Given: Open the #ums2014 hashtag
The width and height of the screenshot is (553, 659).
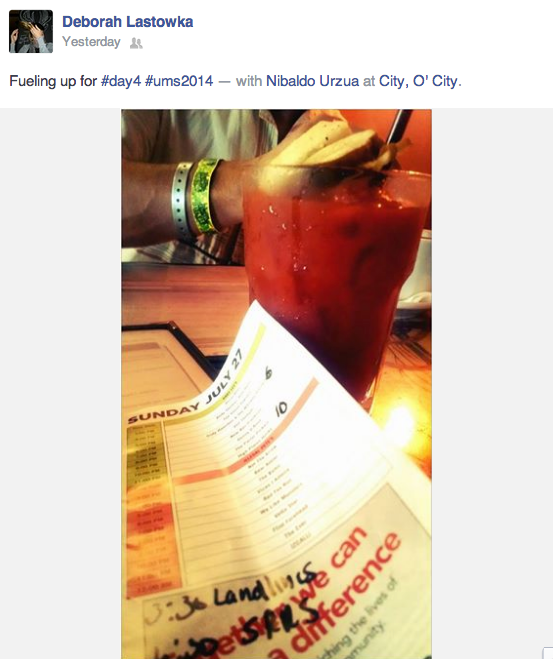Looking at the screenshot, I should 179,81.
